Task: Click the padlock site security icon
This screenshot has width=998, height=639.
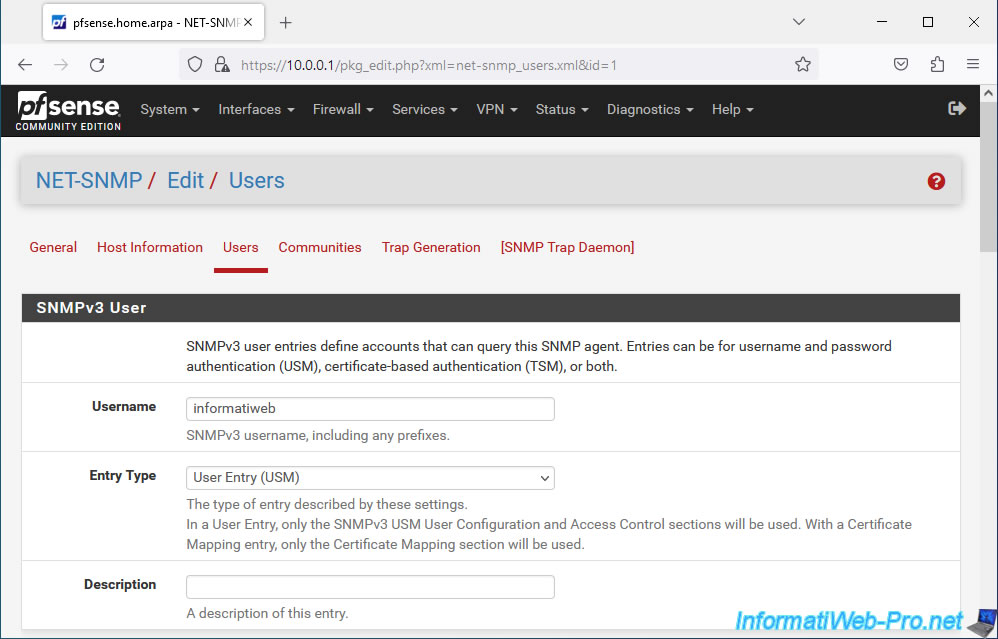Action: coord(221,64)
